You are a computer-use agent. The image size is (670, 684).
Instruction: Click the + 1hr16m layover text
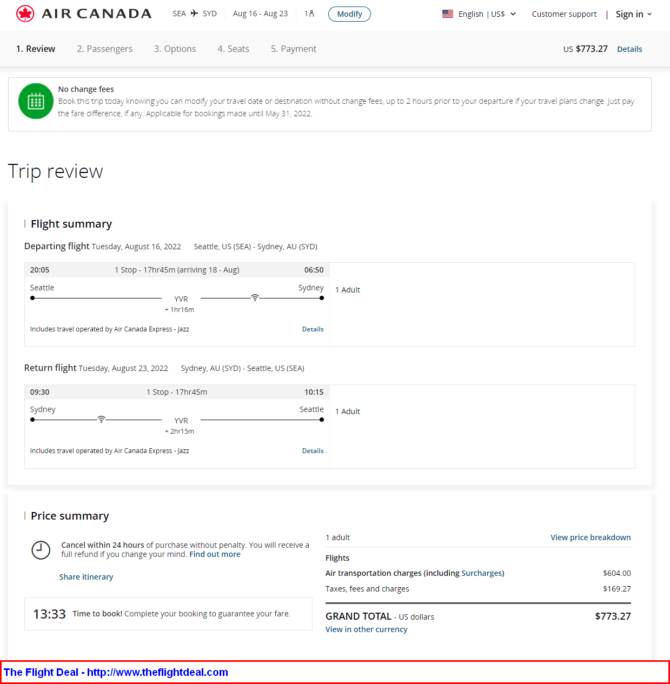click(x=180, y=310)
